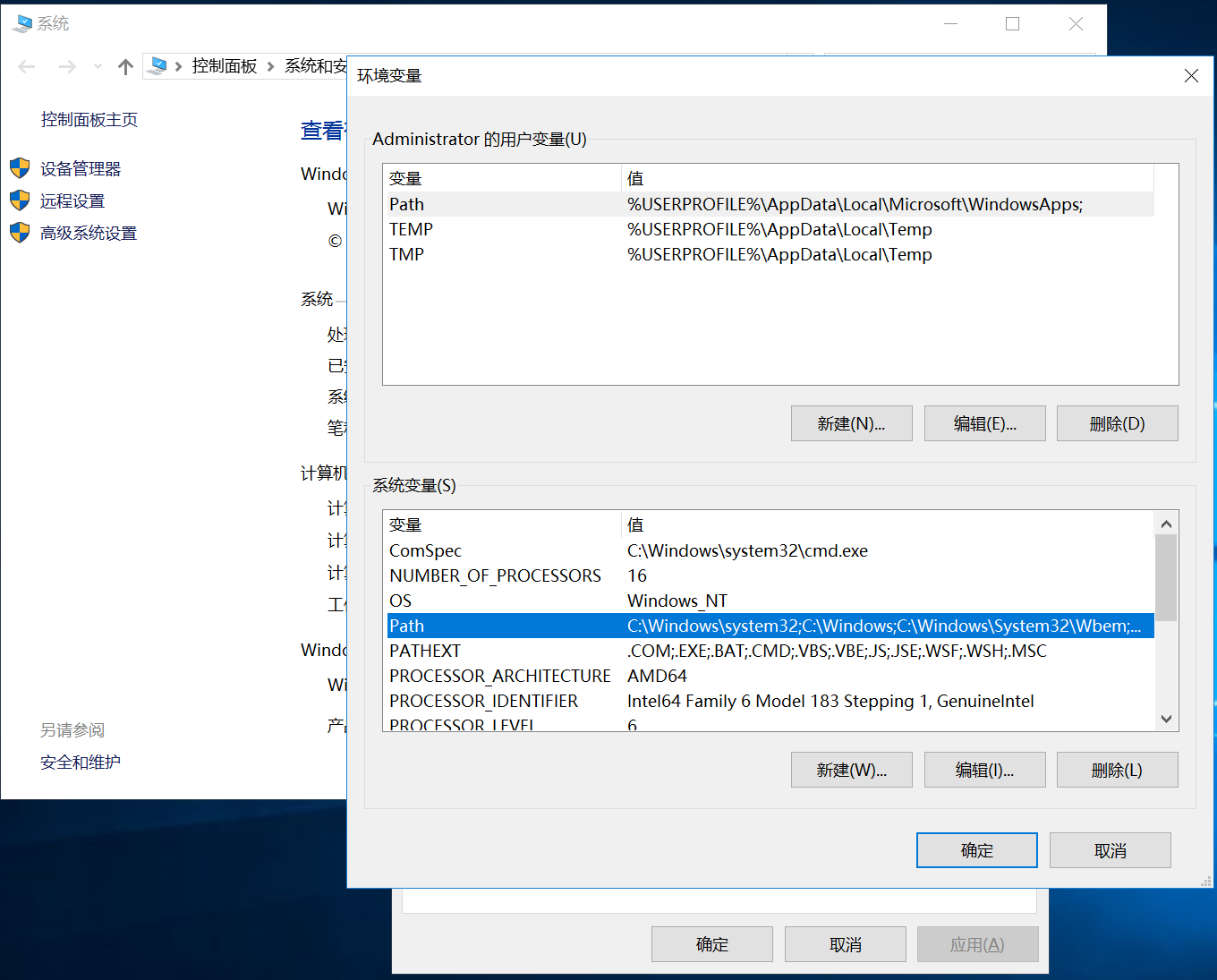
Task: Select ComSpec system variable row
Action: (770, 550)
